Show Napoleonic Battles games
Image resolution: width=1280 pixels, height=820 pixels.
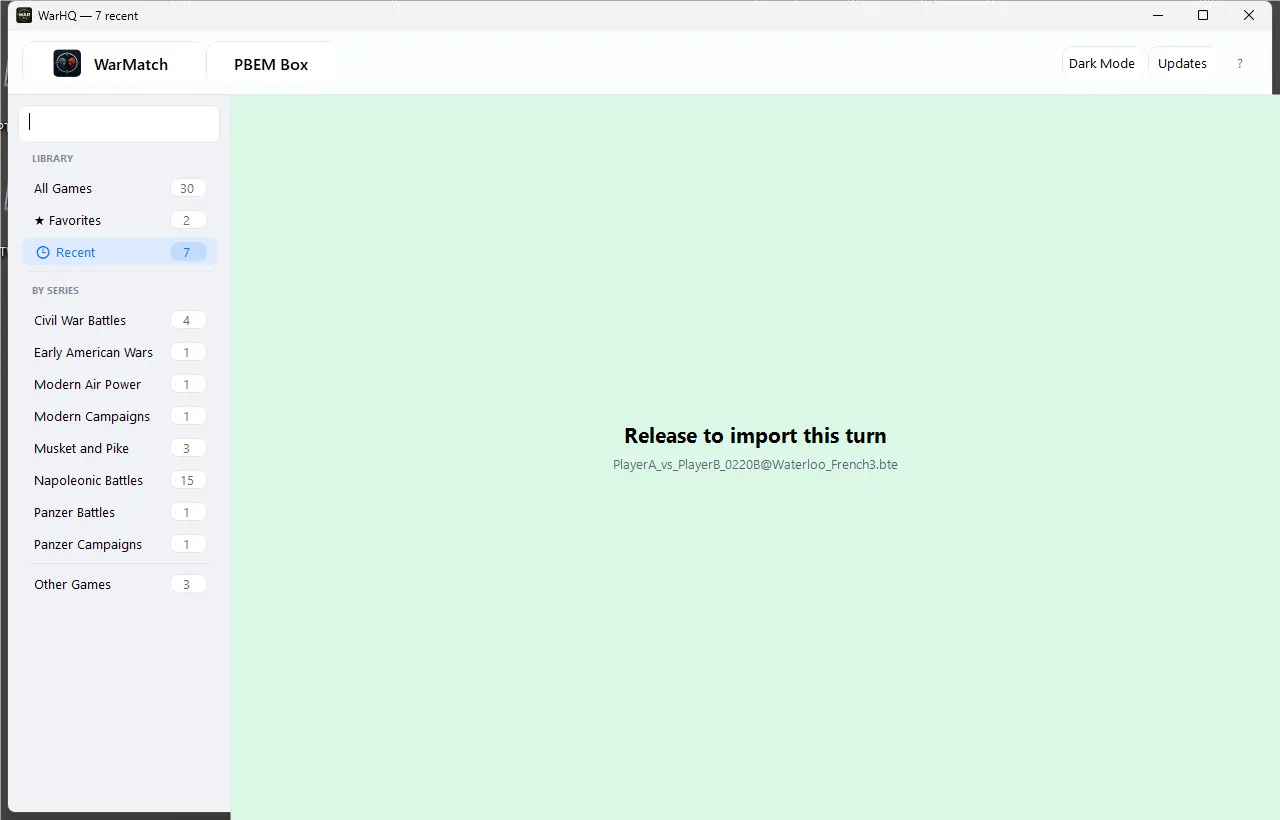(119, 480)
